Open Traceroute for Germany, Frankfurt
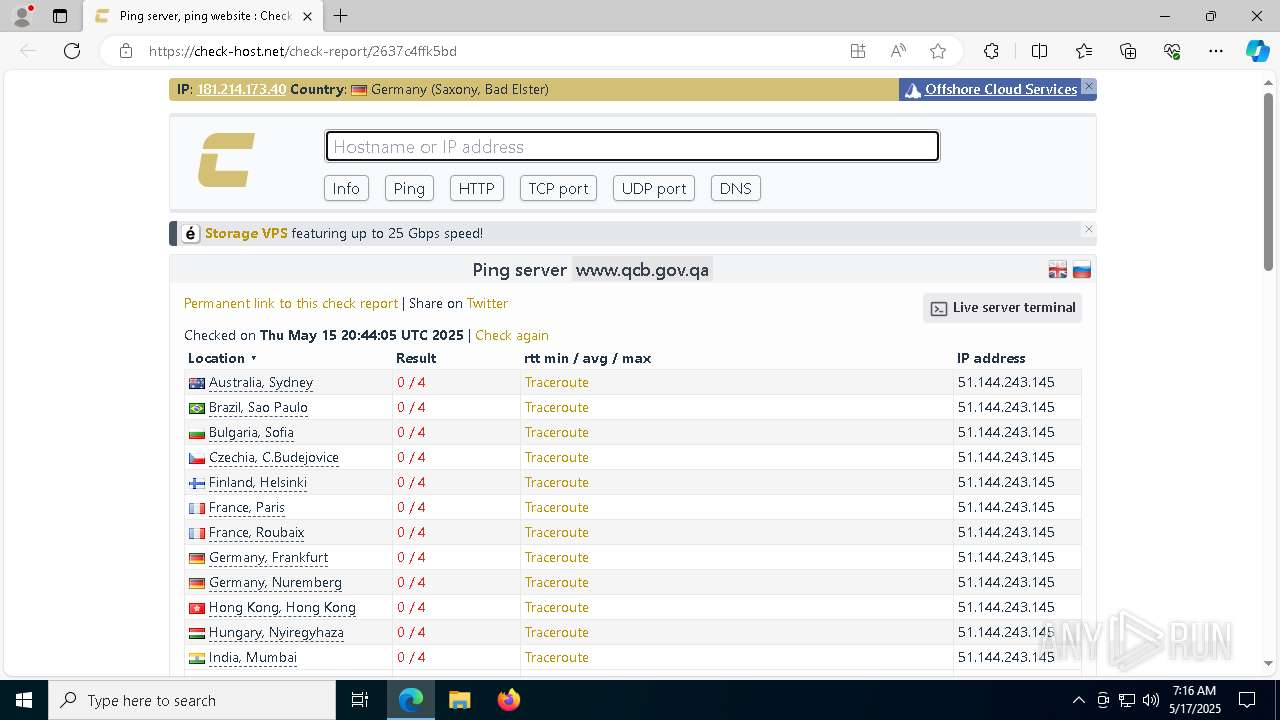Viewport: 1280px width, 720px height. [x=557, y=557]
